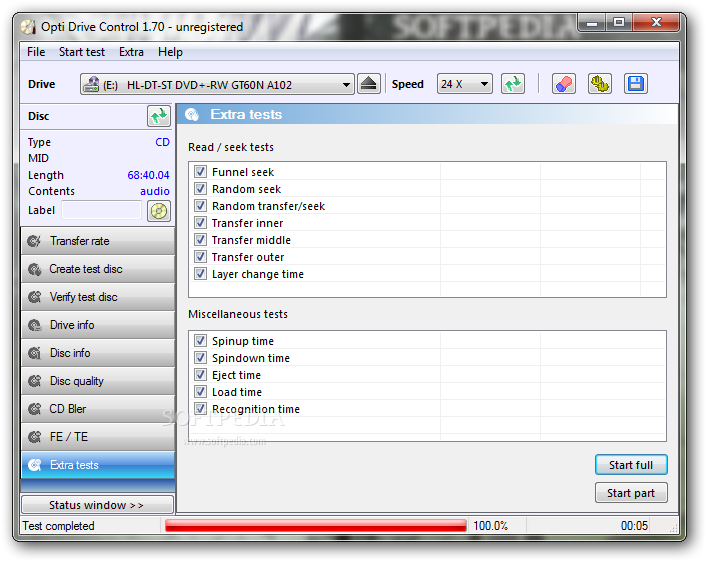Click the CD Bler sidebar icon
The width and height of the screenshot is (707, 562).
[34, 409]
